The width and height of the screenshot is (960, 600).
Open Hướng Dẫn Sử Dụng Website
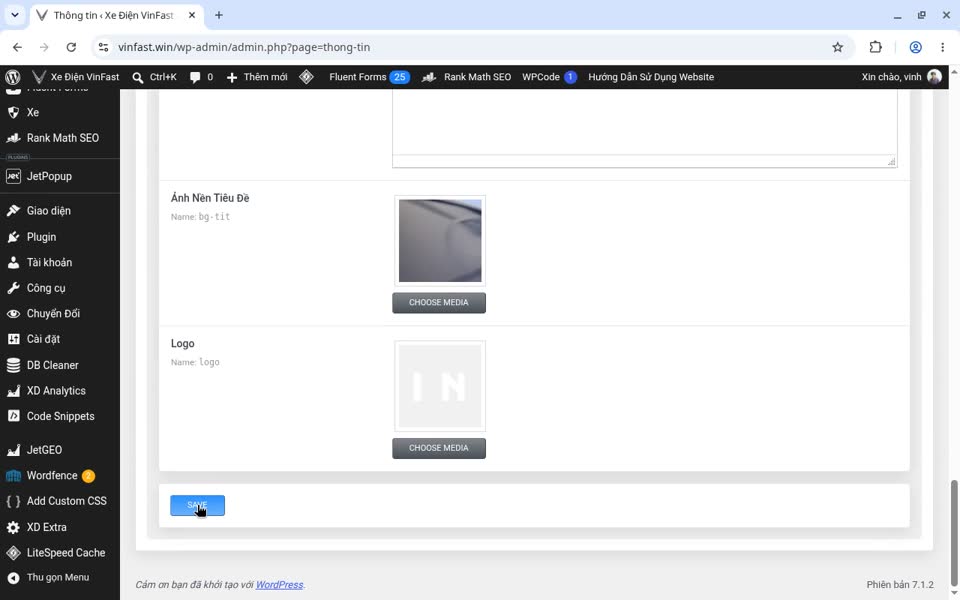click(651, 77)
